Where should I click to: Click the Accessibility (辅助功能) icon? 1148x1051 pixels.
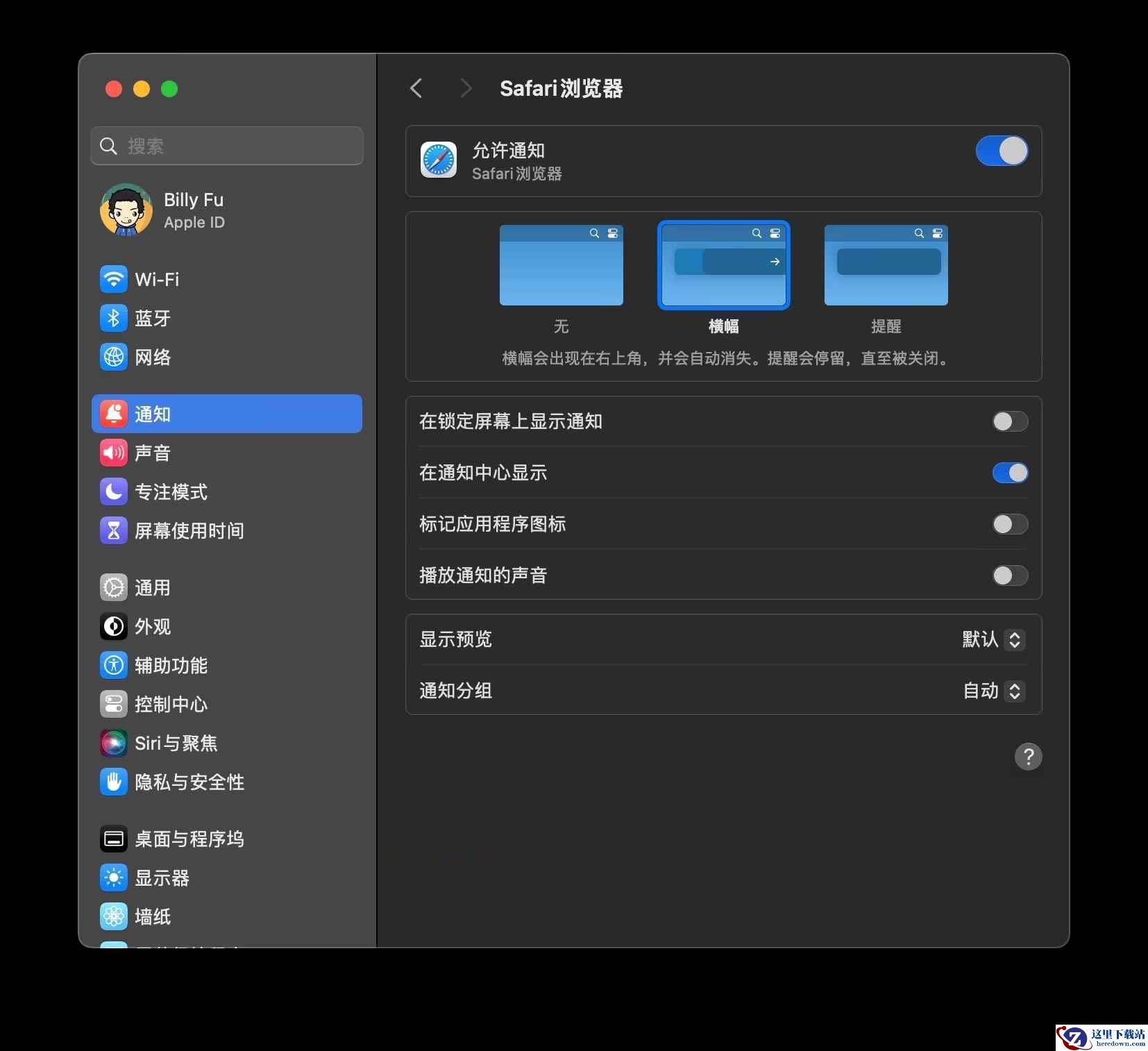[114, 665]
